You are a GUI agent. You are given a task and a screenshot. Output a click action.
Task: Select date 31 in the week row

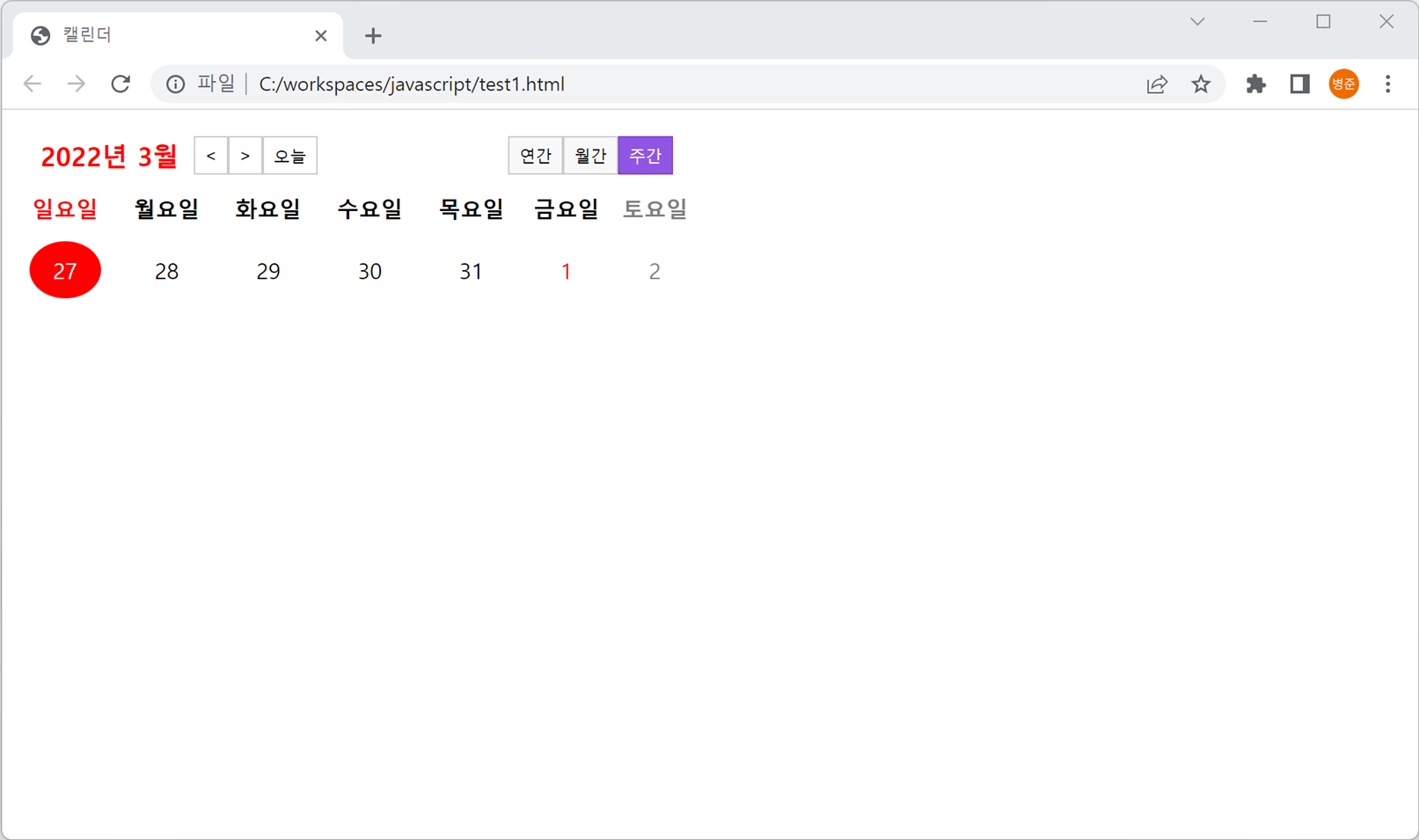[x=472, y=272]
